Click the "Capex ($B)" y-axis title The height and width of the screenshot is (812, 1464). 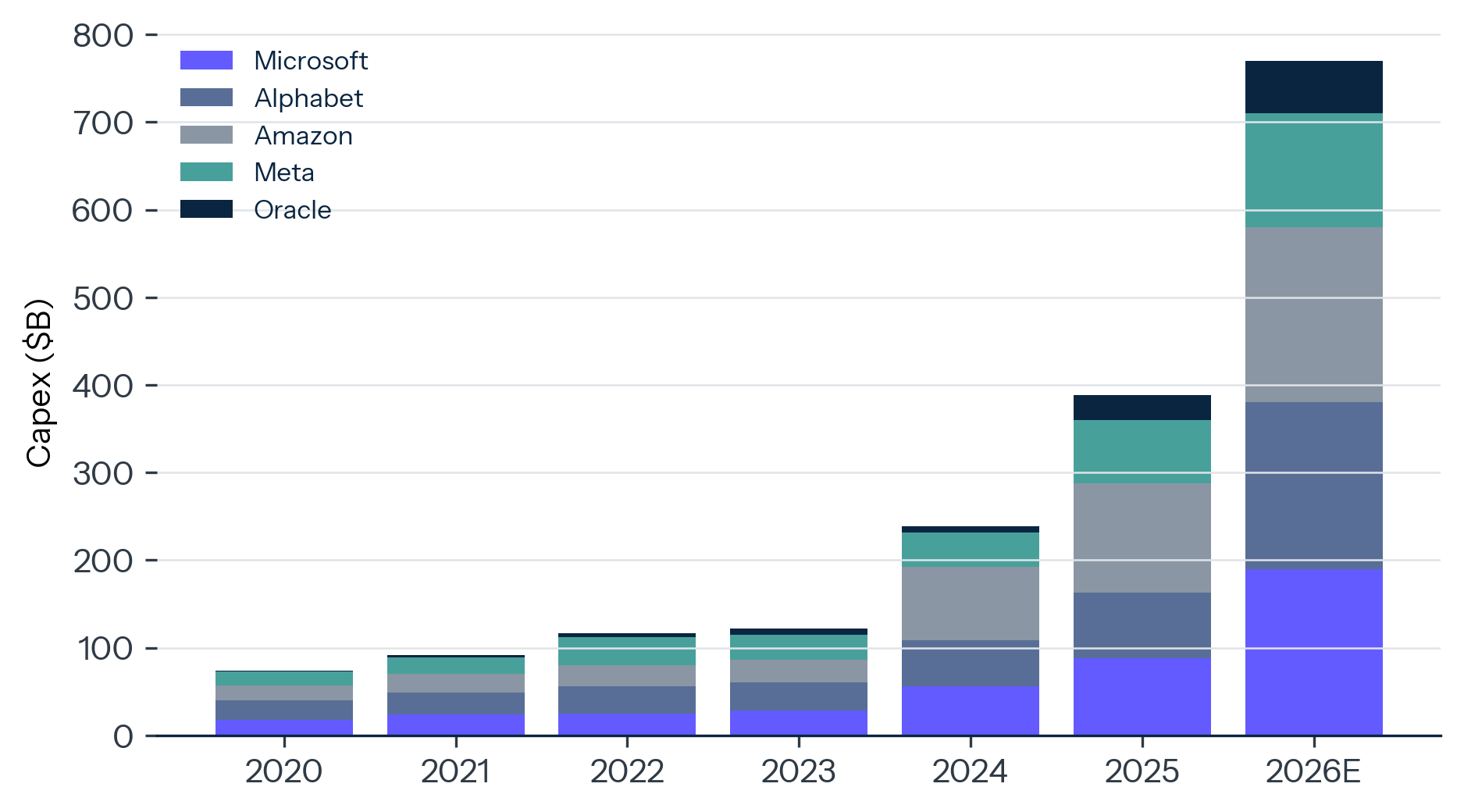[x=38, y=383]
